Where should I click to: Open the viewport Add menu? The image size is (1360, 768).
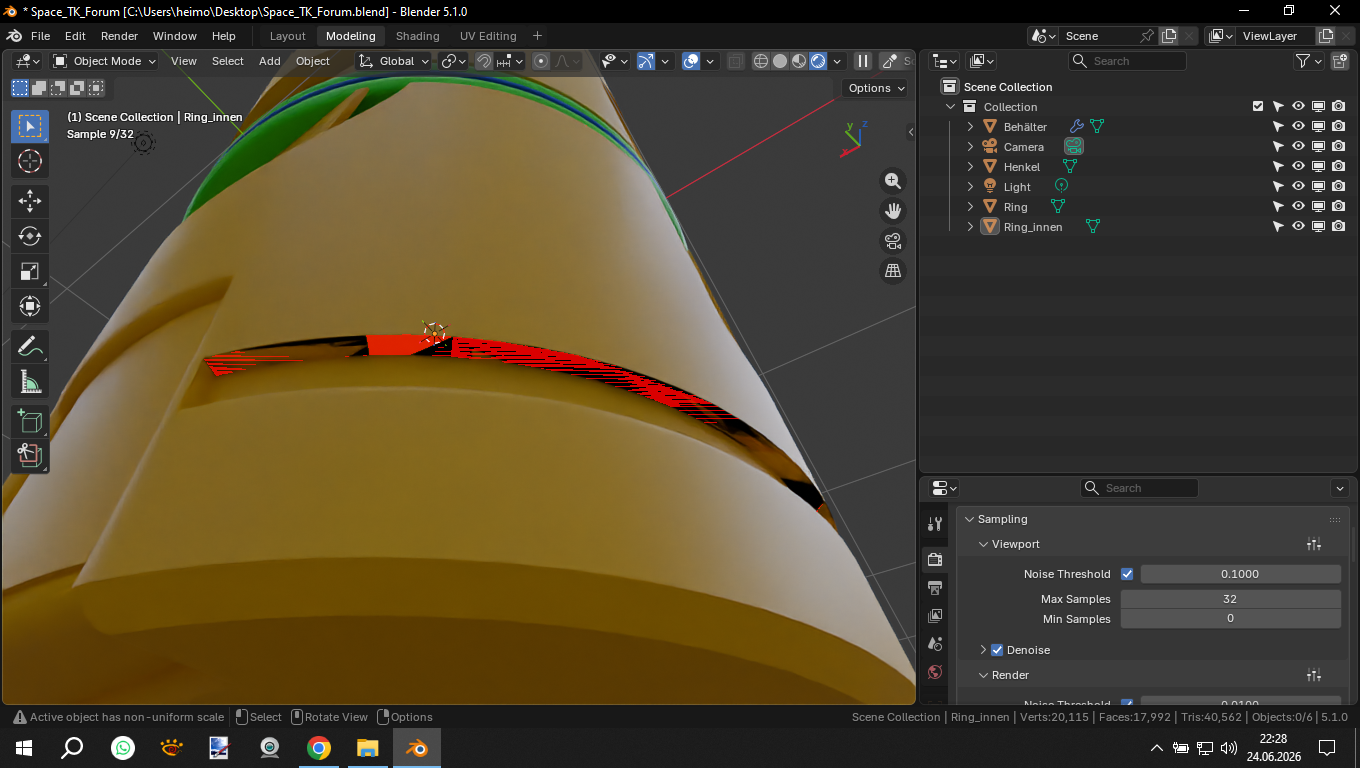pos(270,61)
